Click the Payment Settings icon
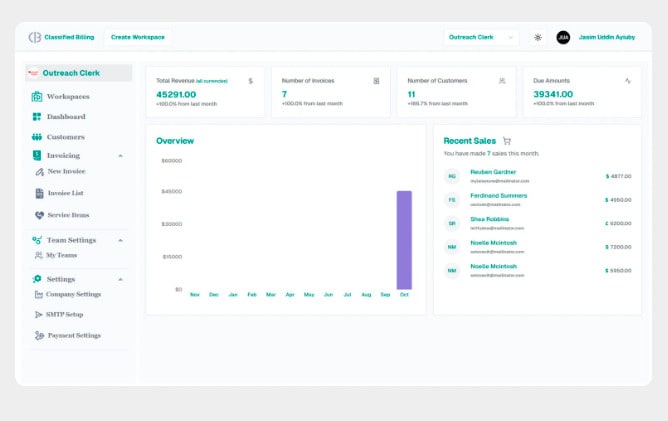Viewport: 668px width, 421px height. pyautogui.click(x=38, y=335)
